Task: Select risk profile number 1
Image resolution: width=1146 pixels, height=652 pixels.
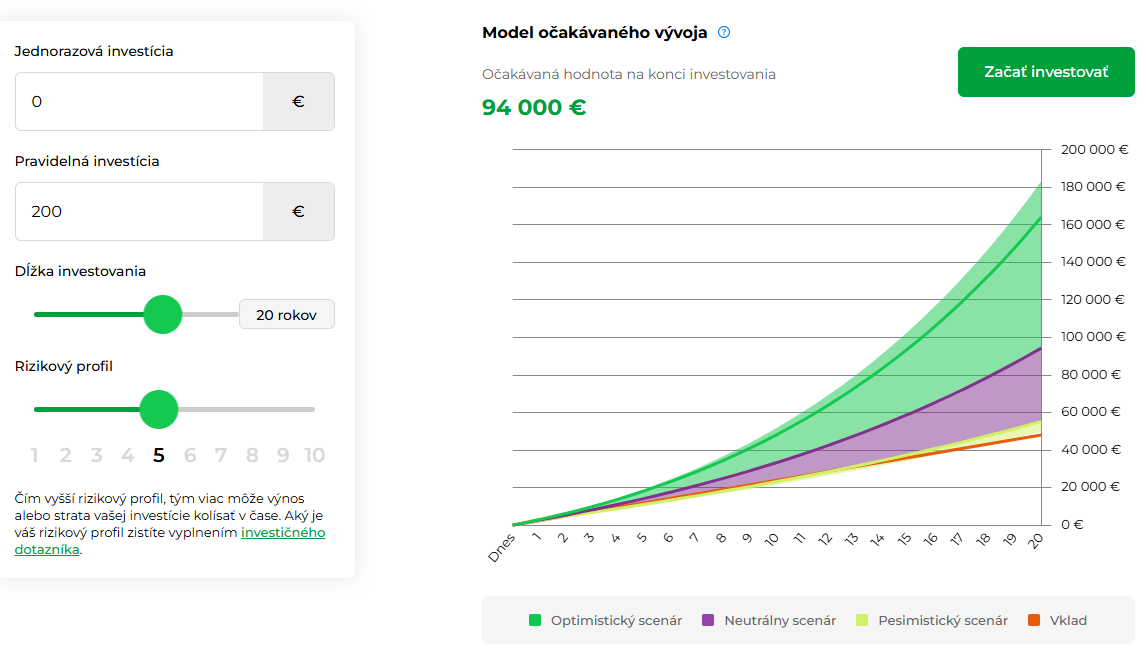Action: pyautogui.click(x=35, y=456)
